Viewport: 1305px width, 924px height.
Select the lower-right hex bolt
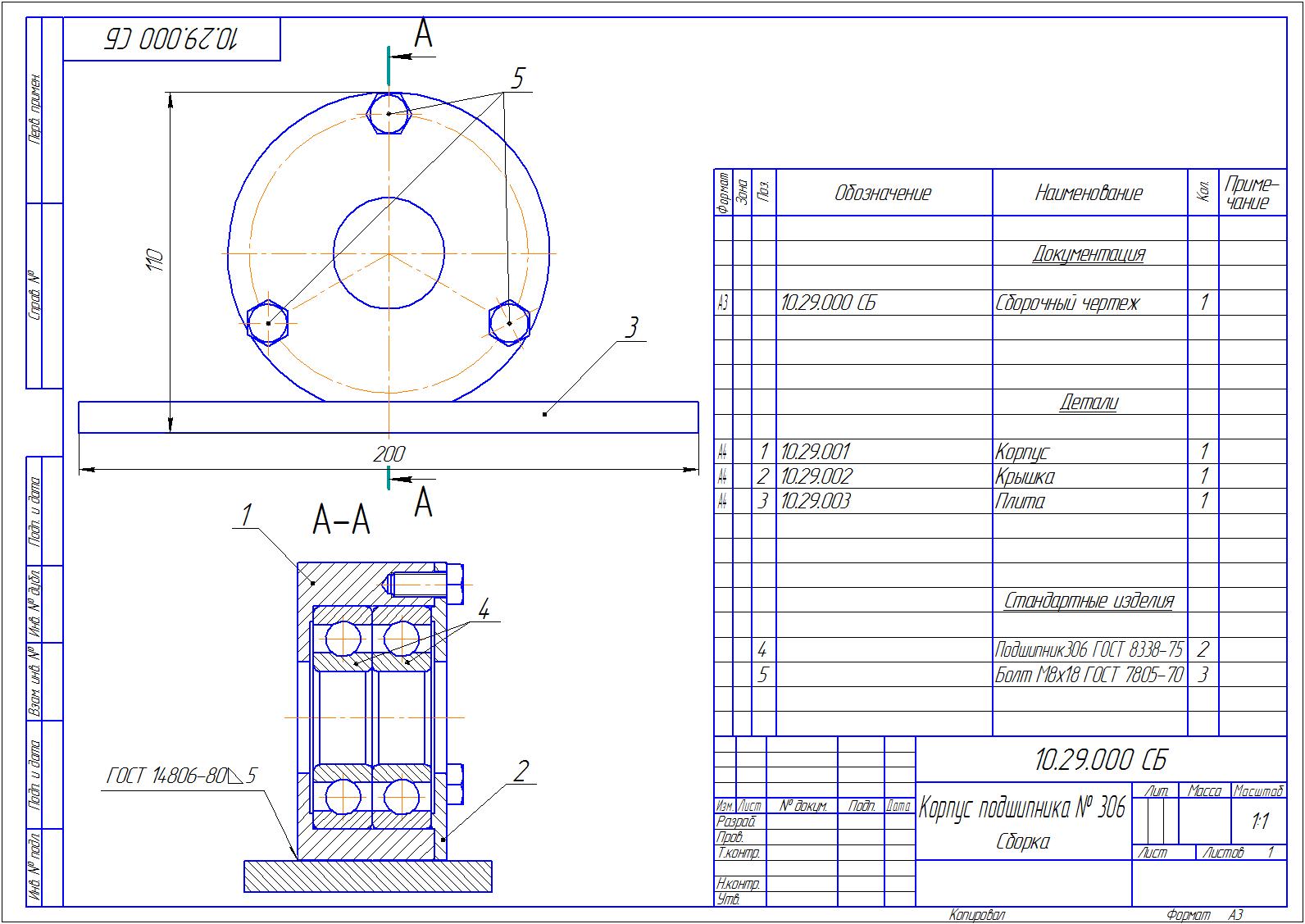pos(509,322)
